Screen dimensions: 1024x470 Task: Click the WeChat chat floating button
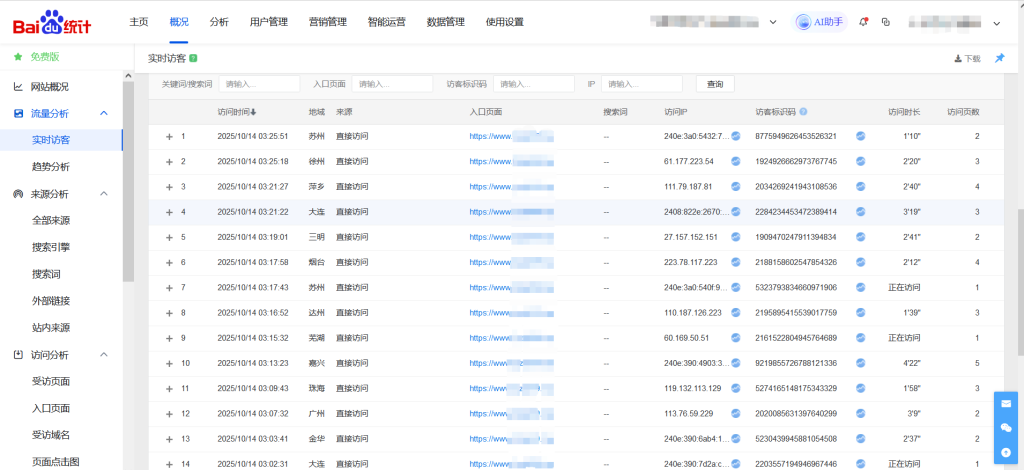pos(1006,428)
